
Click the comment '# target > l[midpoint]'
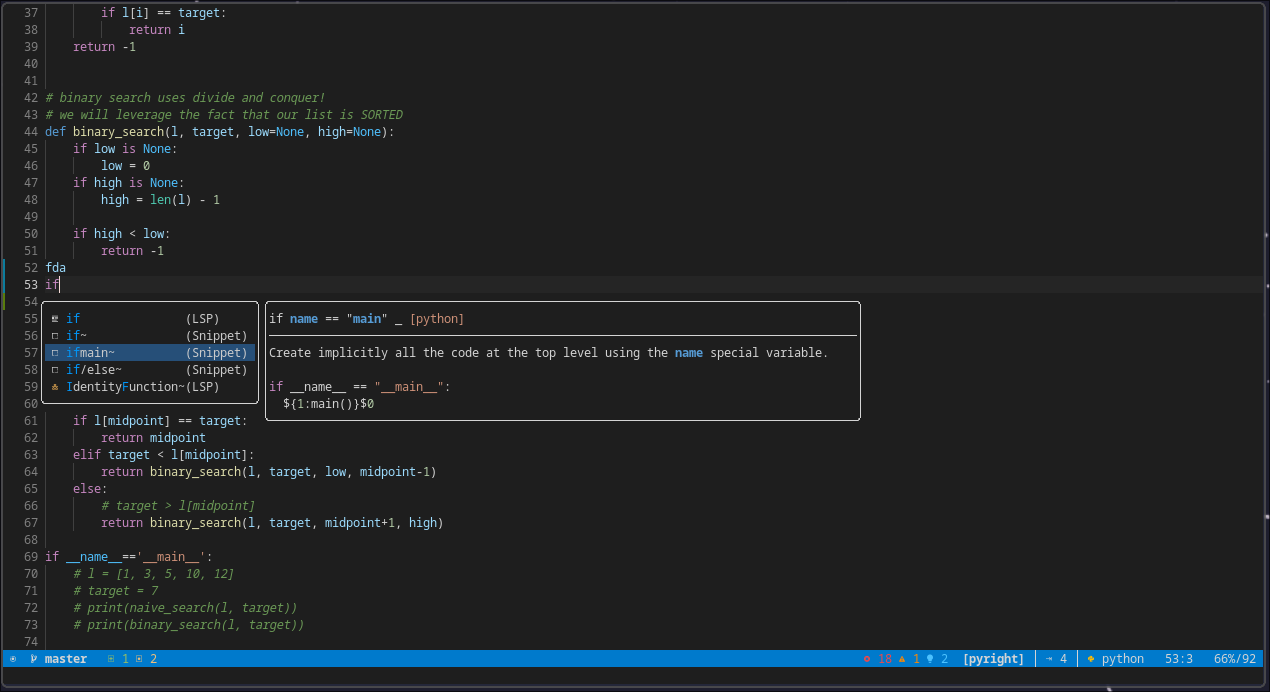tap(178, 506)
